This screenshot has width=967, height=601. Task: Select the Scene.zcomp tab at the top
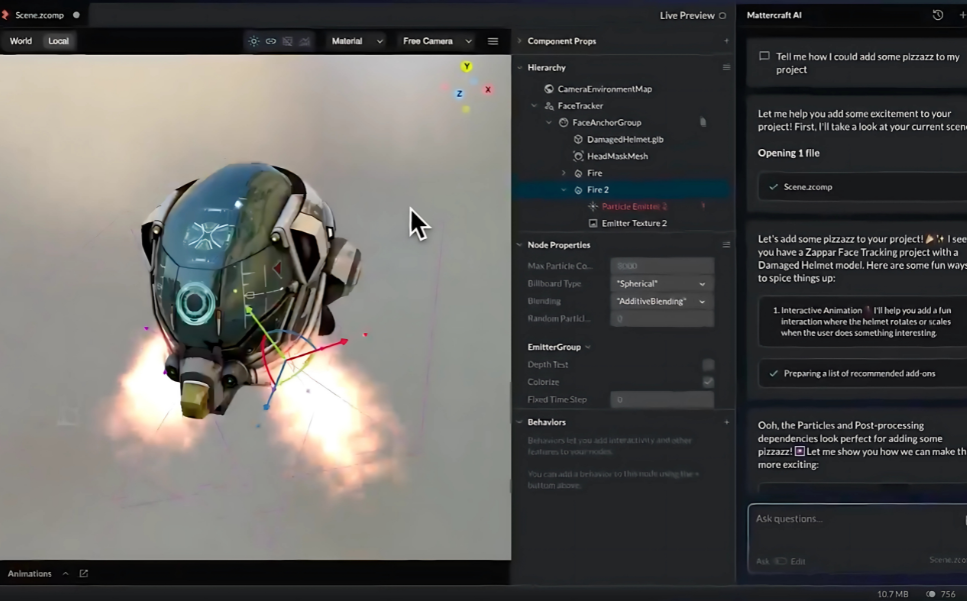pos(38,15)
